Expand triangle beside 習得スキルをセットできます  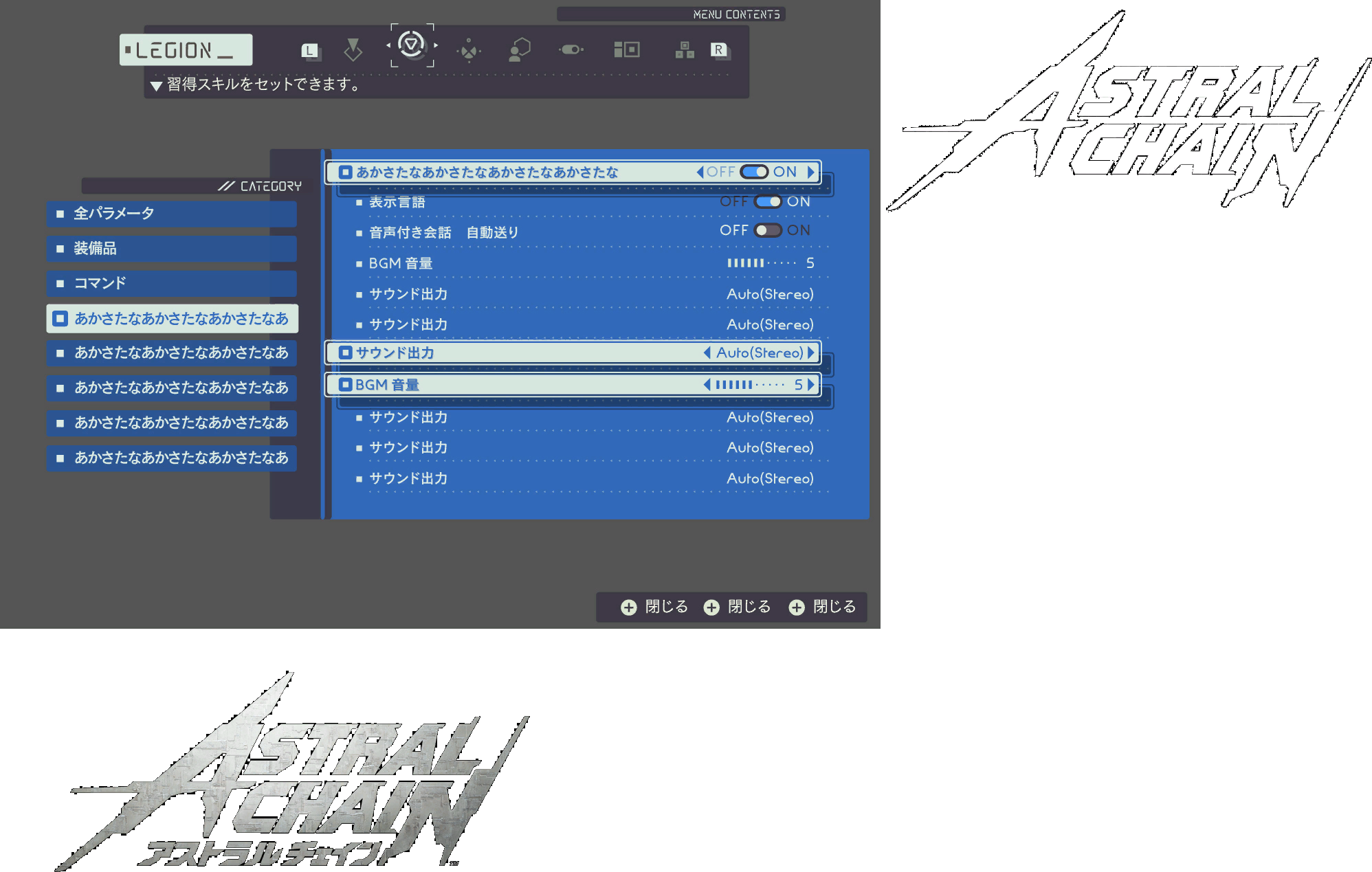(156, 86)
